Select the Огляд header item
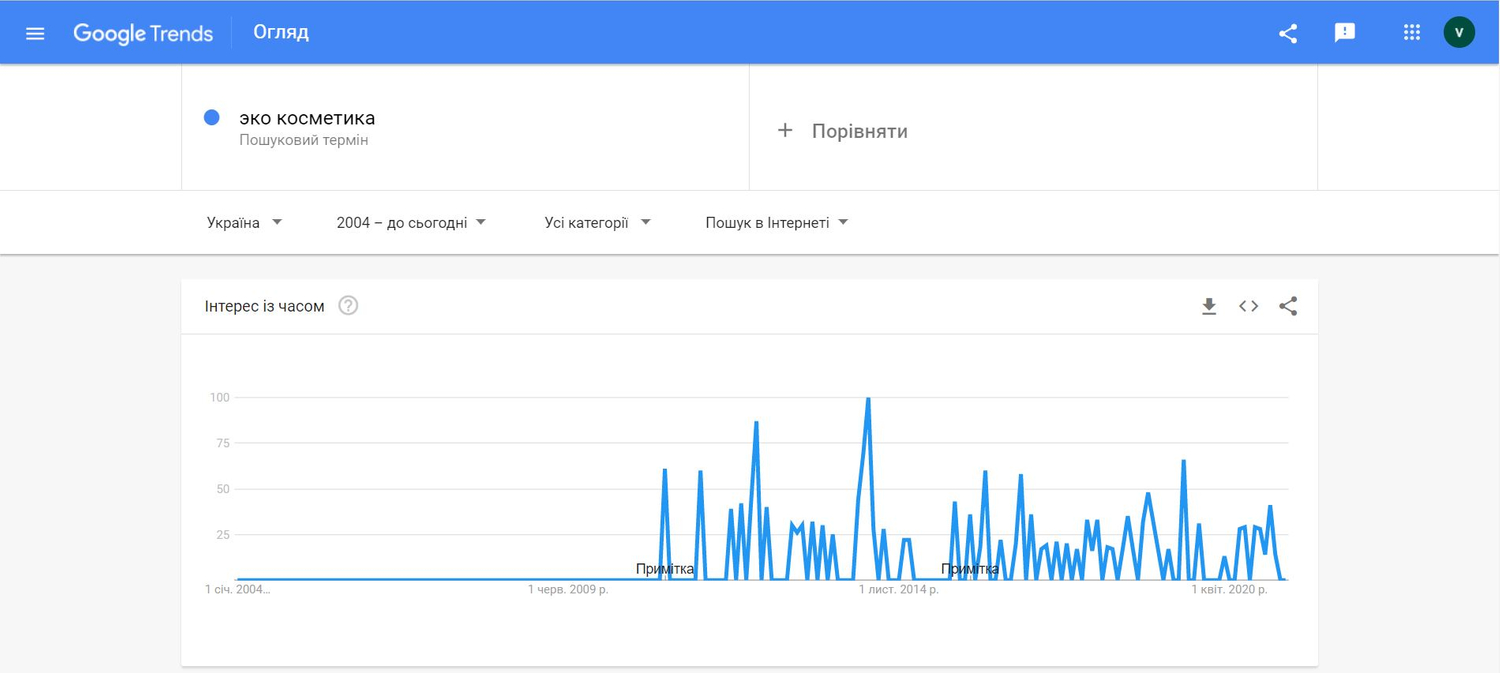 (281, 33)
